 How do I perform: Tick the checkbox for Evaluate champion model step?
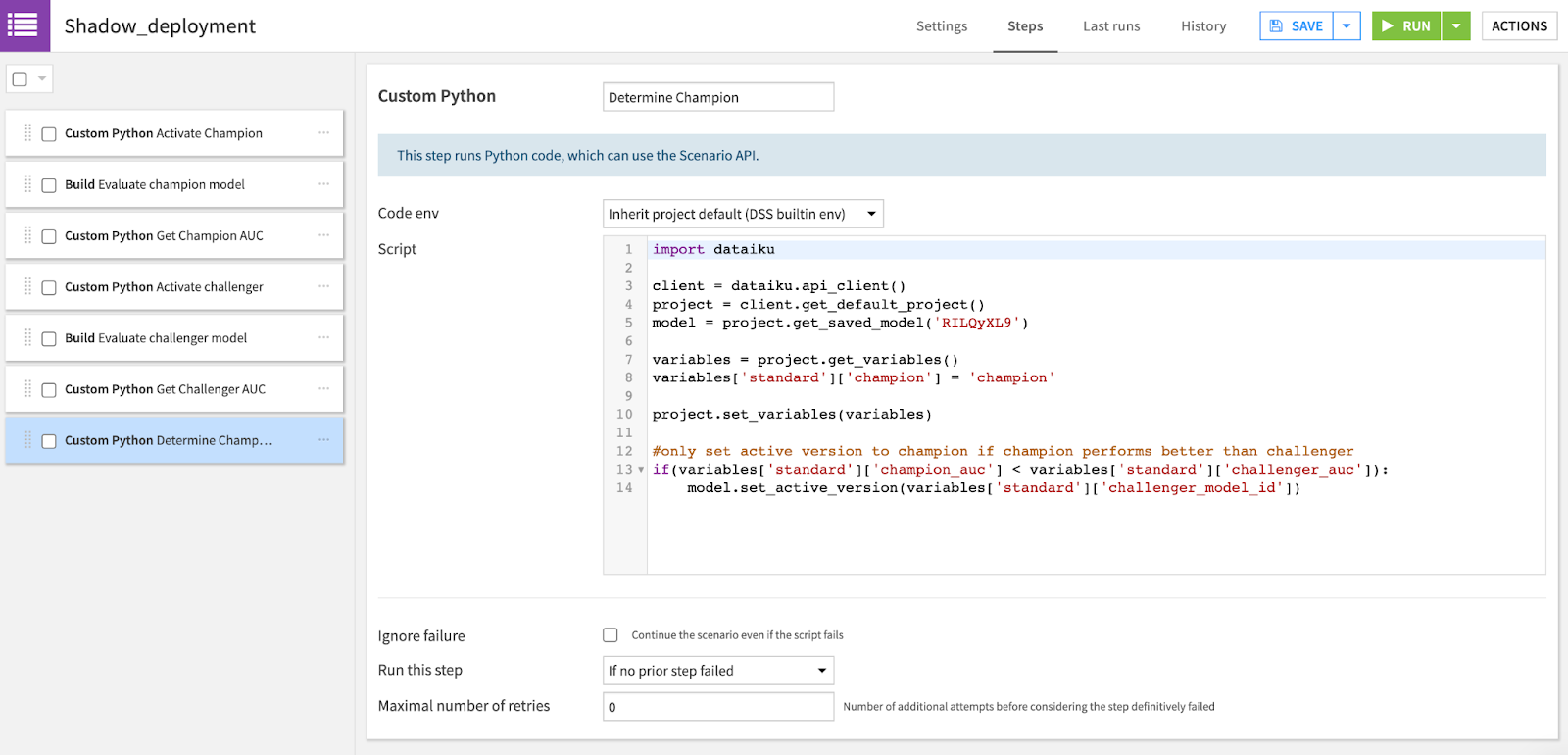(x=49, y=185)
